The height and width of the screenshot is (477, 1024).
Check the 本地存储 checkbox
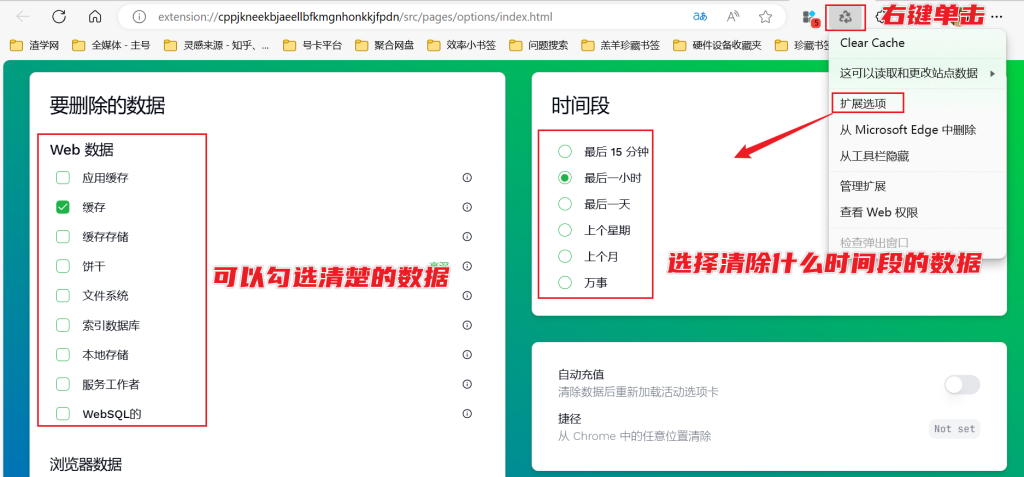point(63,355)
